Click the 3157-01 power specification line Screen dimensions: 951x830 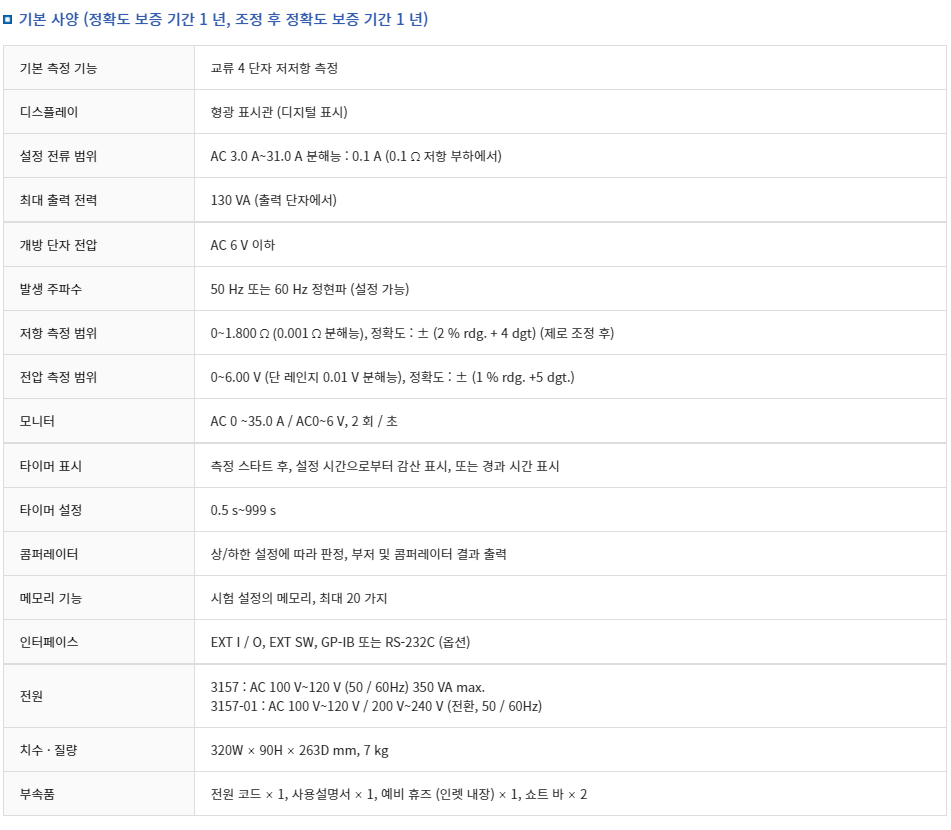376,706
